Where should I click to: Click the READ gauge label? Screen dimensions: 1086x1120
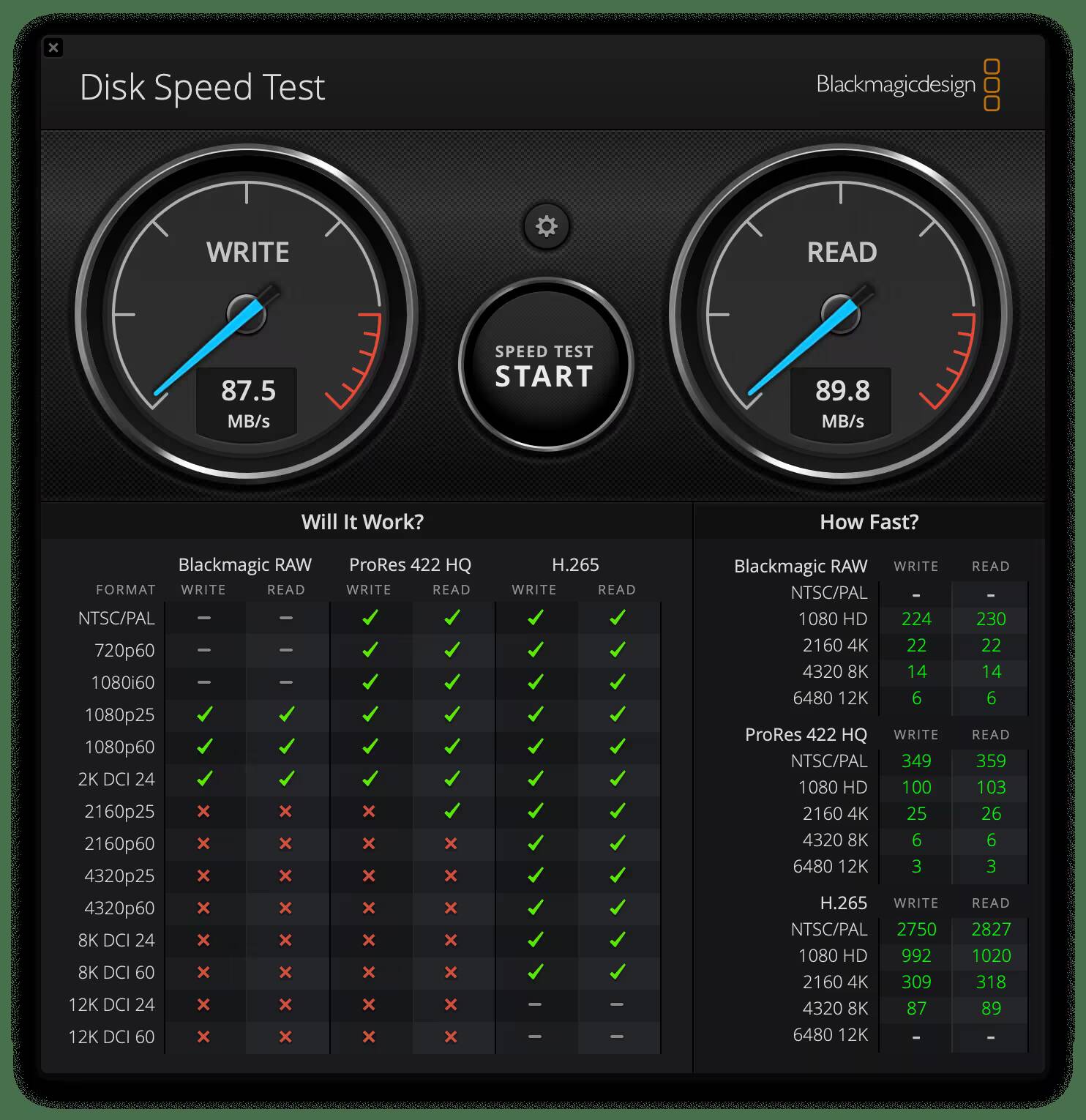pos(842,253)
